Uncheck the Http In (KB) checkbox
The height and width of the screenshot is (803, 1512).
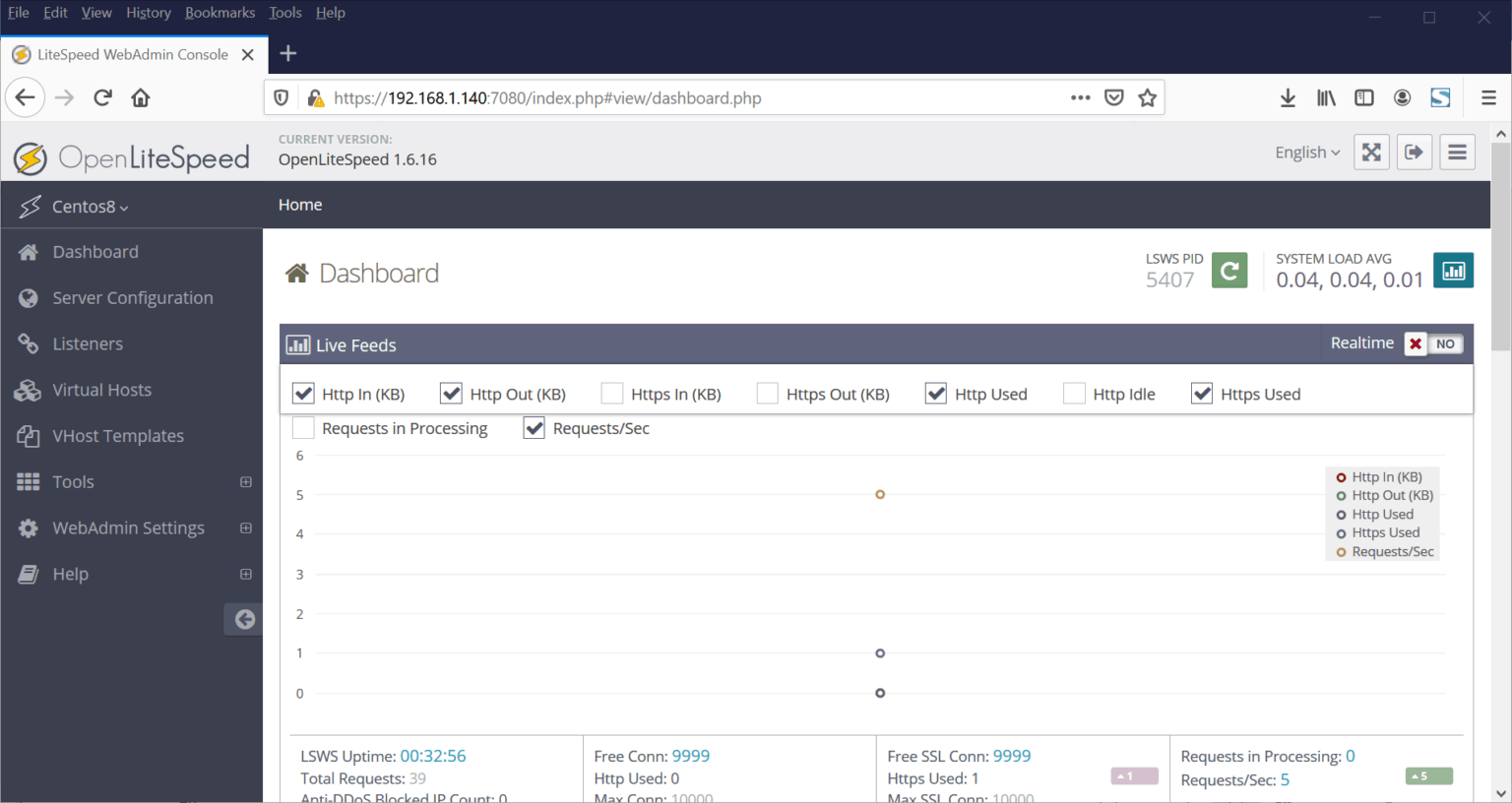point(303,394)
